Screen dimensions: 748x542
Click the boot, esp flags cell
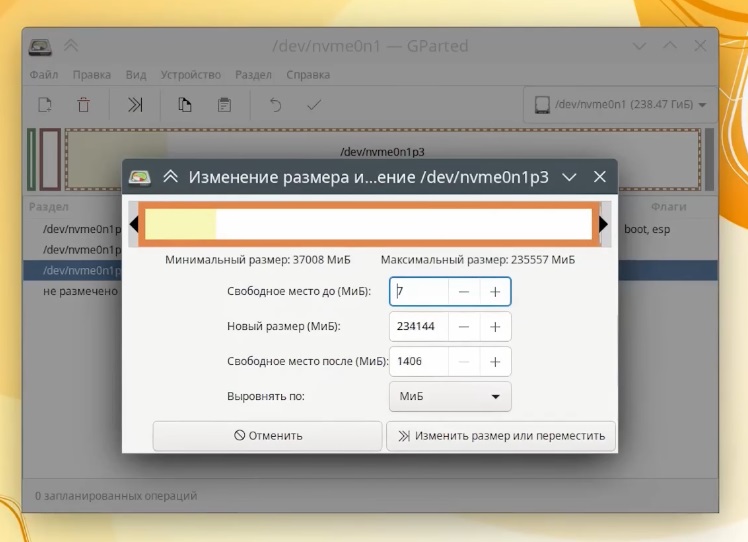point(647,229)
